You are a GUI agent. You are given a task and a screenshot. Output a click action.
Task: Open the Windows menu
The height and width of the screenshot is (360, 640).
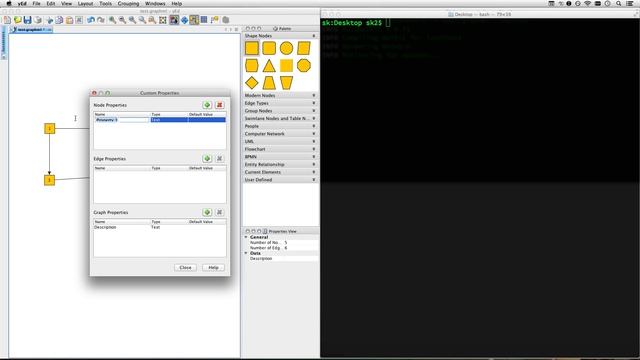(155, 3)
